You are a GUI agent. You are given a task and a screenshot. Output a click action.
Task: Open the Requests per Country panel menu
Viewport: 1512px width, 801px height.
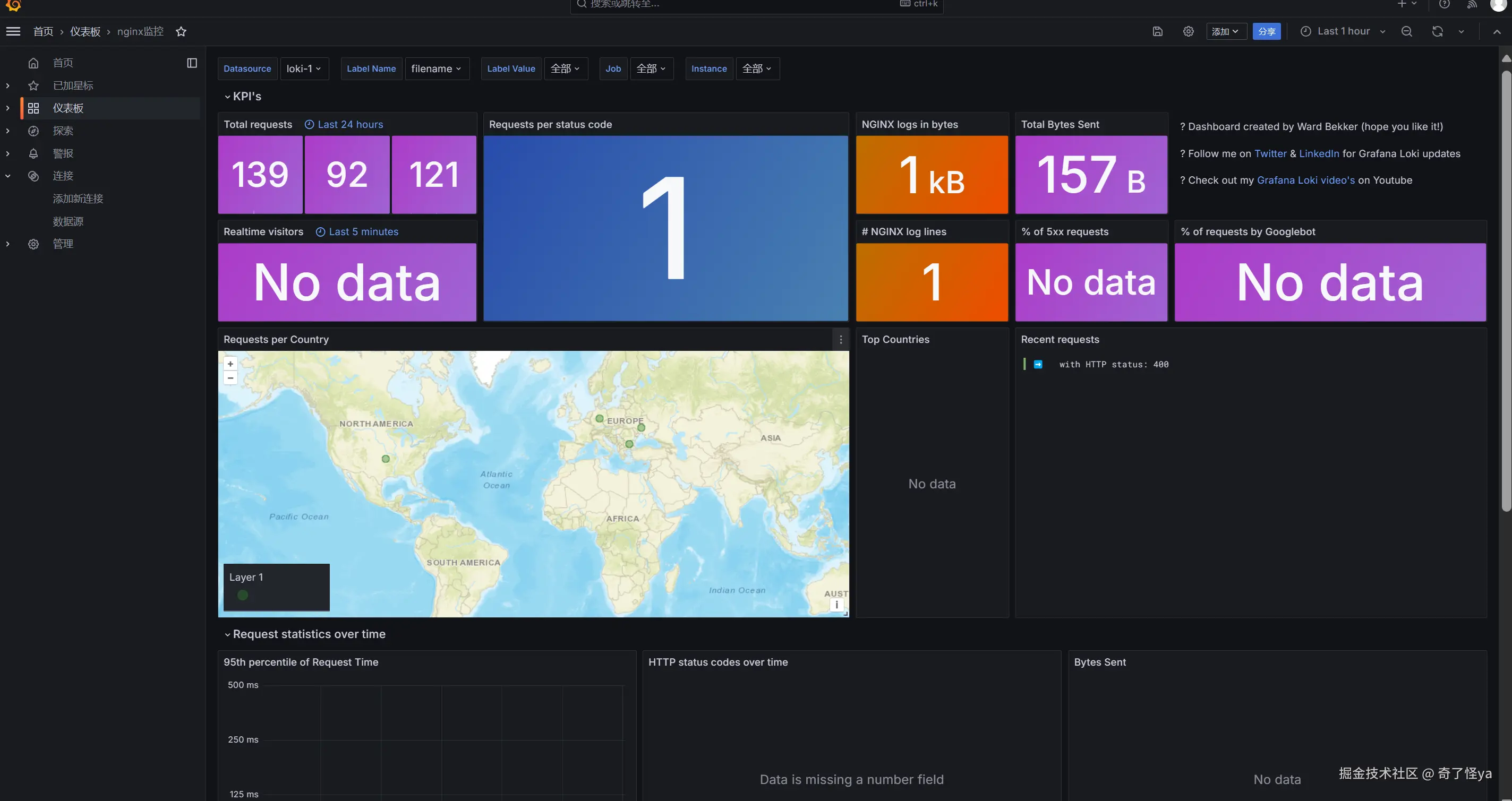(x=841, y=340)
